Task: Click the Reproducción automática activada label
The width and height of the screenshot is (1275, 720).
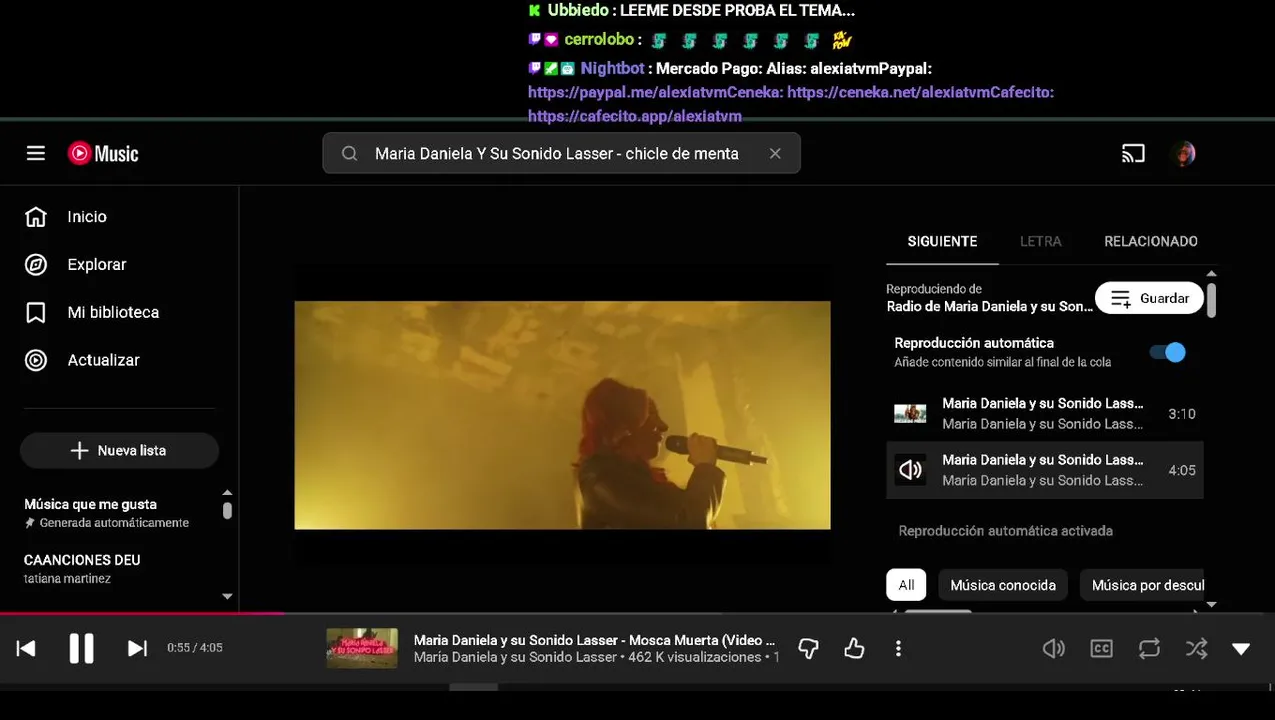Action: [x=1005, y=531]
